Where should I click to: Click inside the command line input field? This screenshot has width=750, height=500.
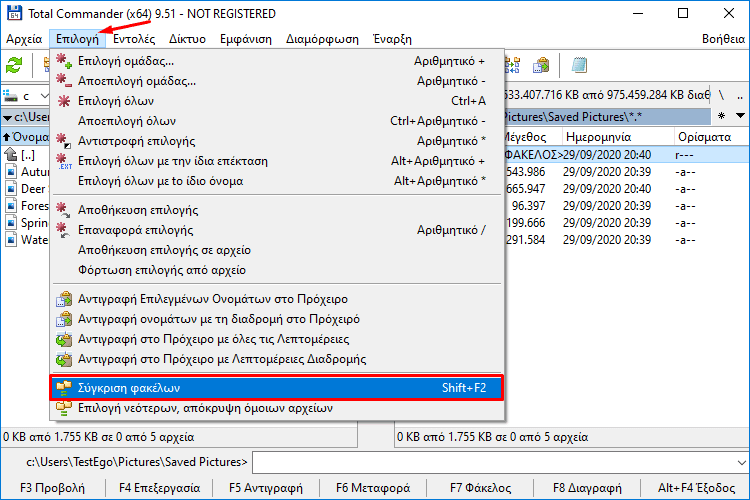[x=494, y=462]
